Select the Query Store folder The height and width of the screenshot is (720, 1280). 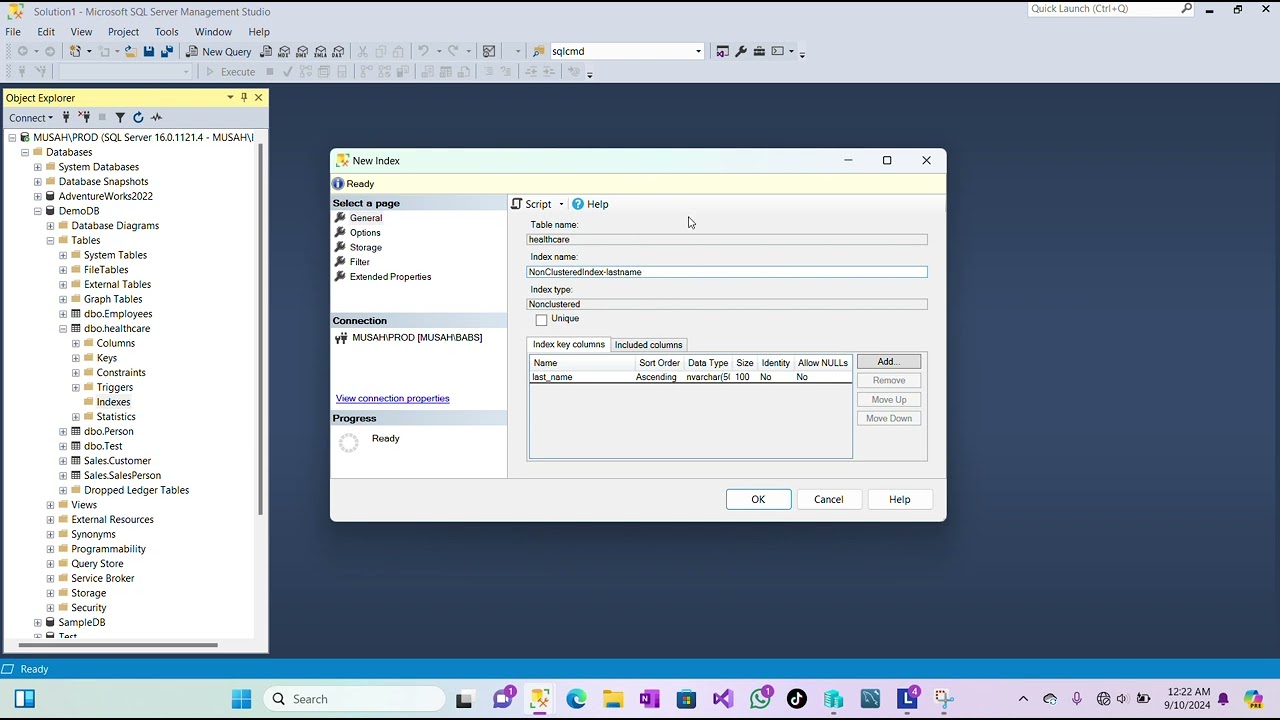click(x=97, y=564)
